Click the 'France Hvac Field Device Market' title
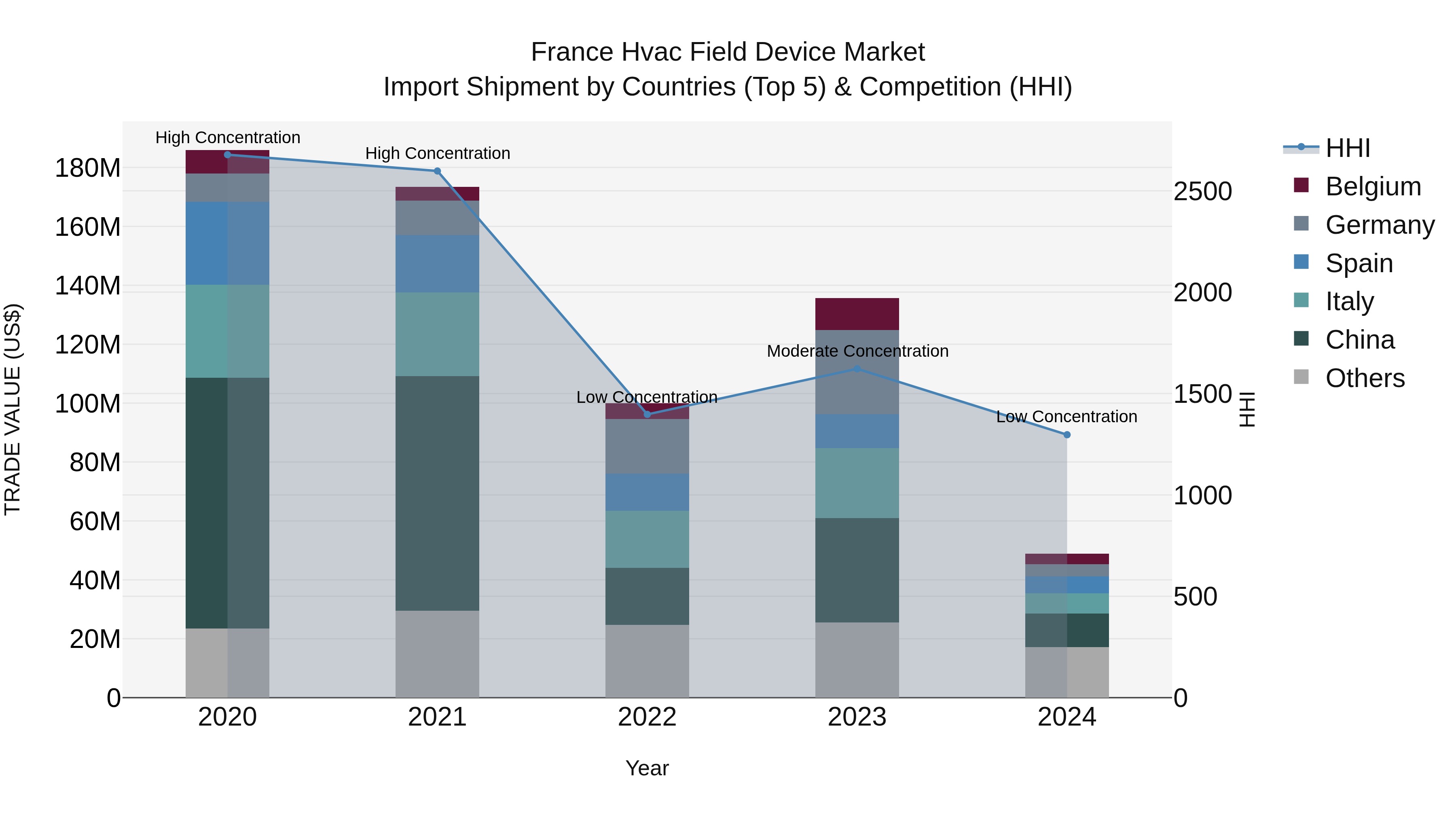 [x=728, y=53]
